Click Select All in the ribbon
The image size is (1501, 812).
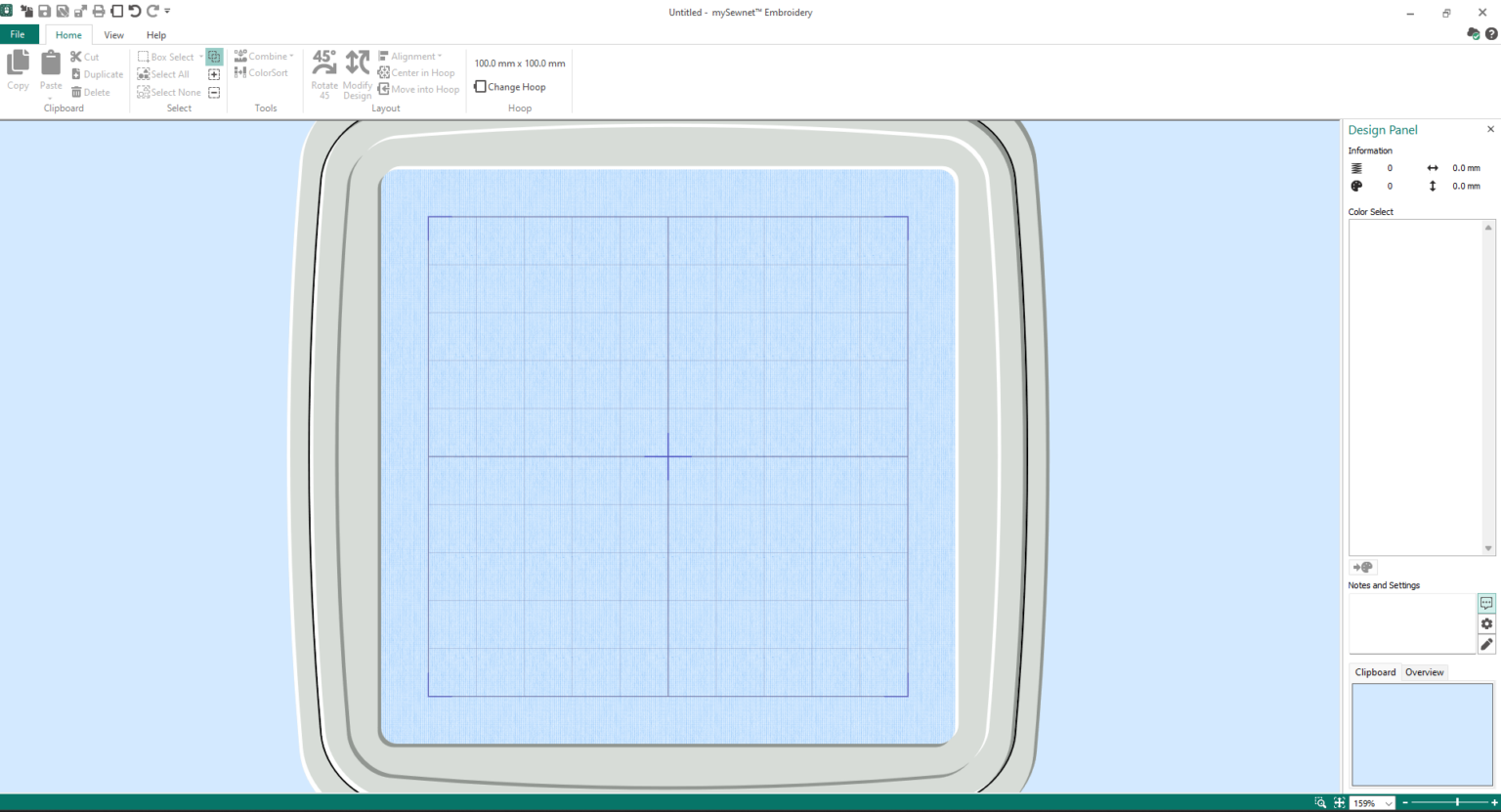[x=163, y=73]
